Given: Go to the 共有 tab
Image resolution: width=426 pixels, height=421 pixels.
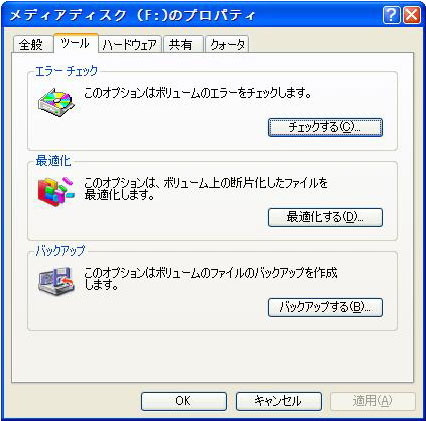Looking at the screenshot, I should click(183, 45).
